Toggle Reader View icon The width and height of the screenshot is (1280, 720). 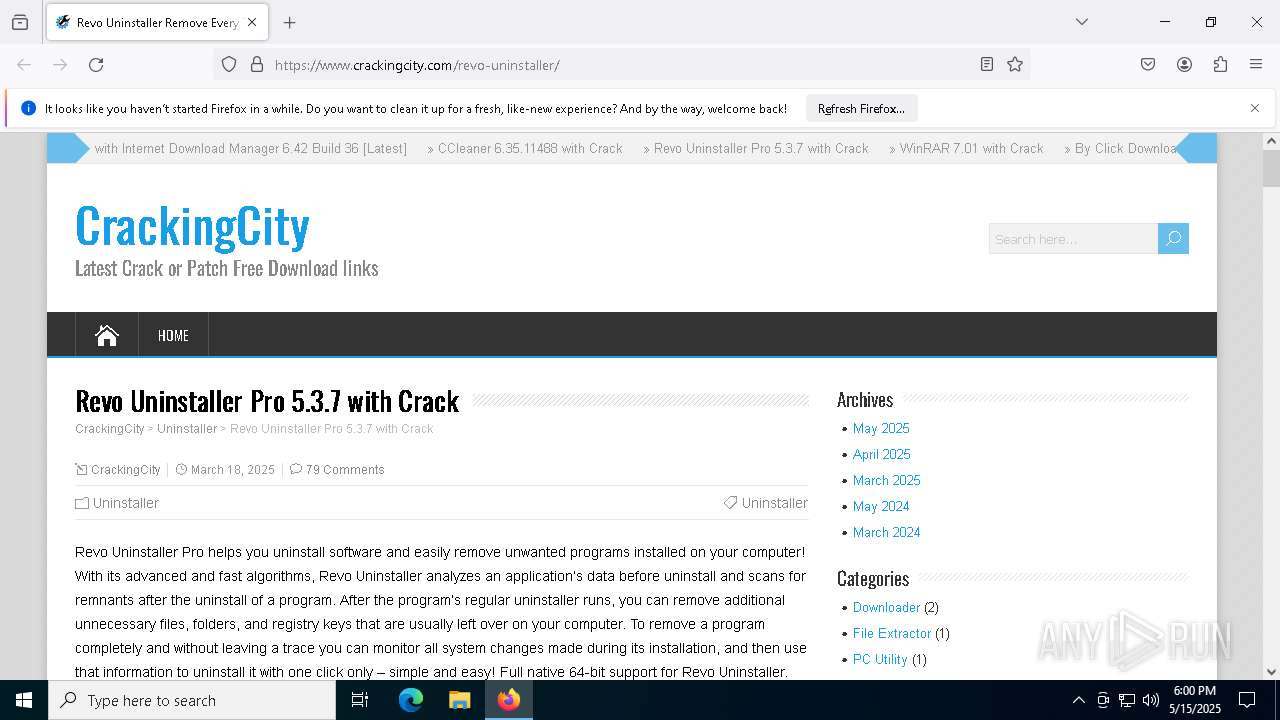pos(987,64)
